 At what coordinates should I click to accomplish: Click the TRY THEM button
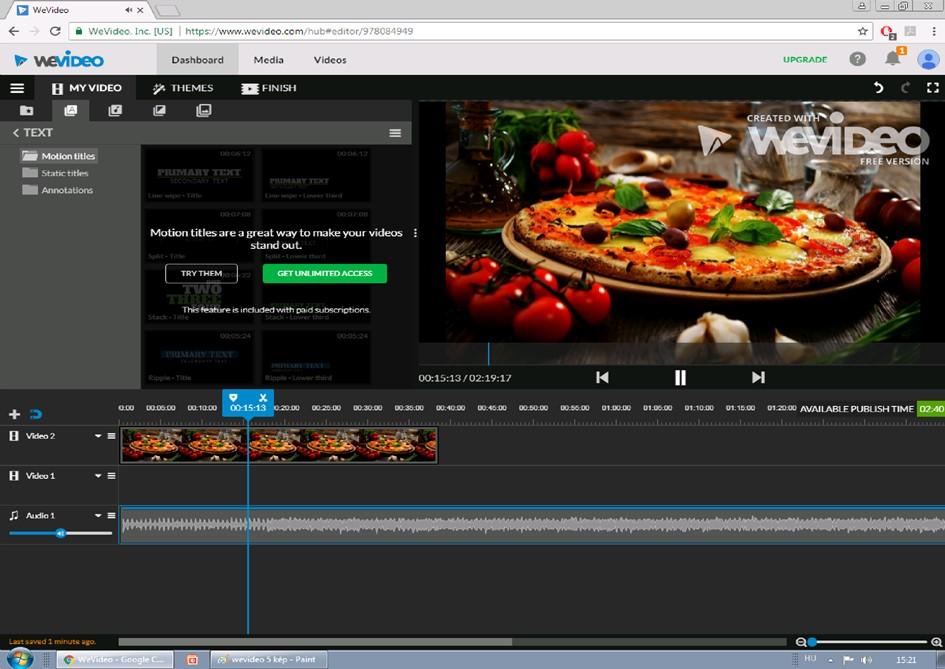click(x=201, y=274)
